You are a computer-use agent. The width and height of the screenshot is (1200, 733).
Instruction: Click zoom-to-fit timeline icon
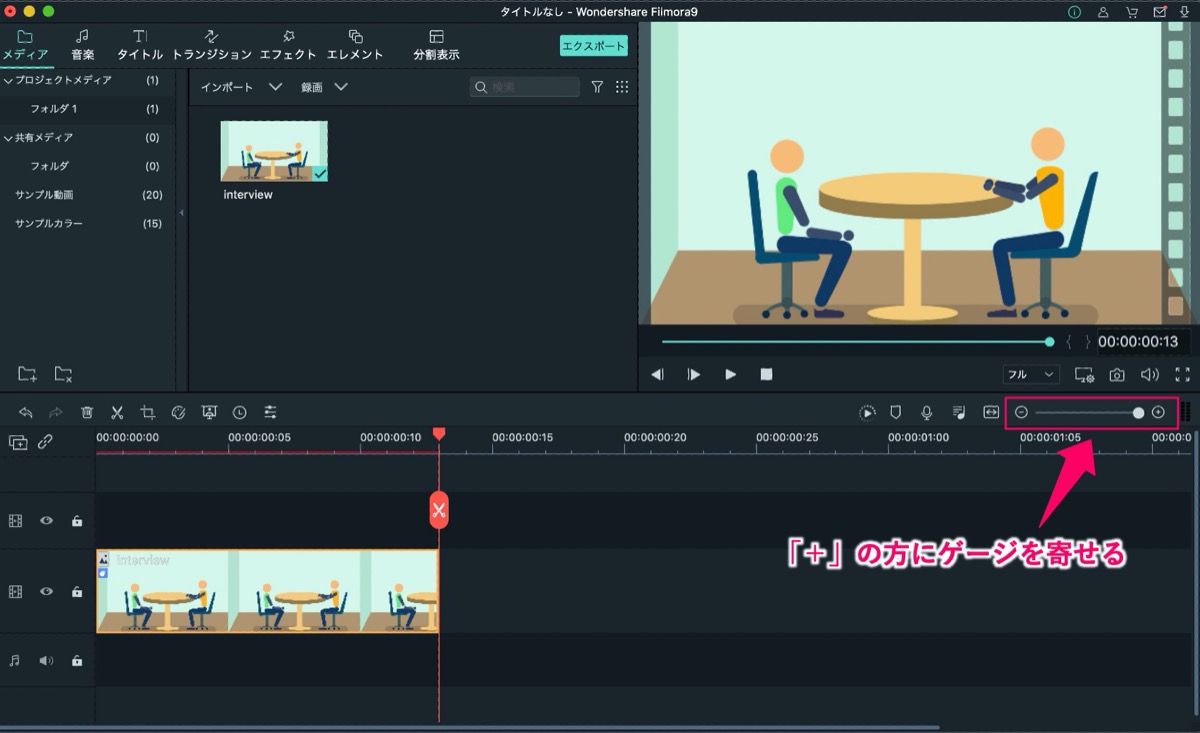(x=991, y=412)
